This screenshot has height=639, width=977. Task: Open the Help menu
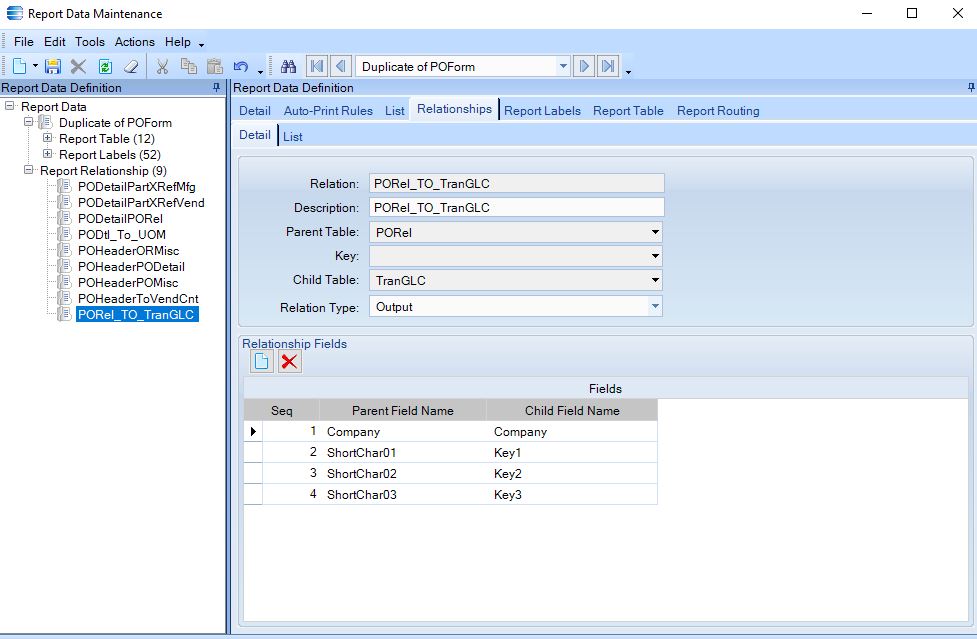pyautogui.click(x=178, y=42)
